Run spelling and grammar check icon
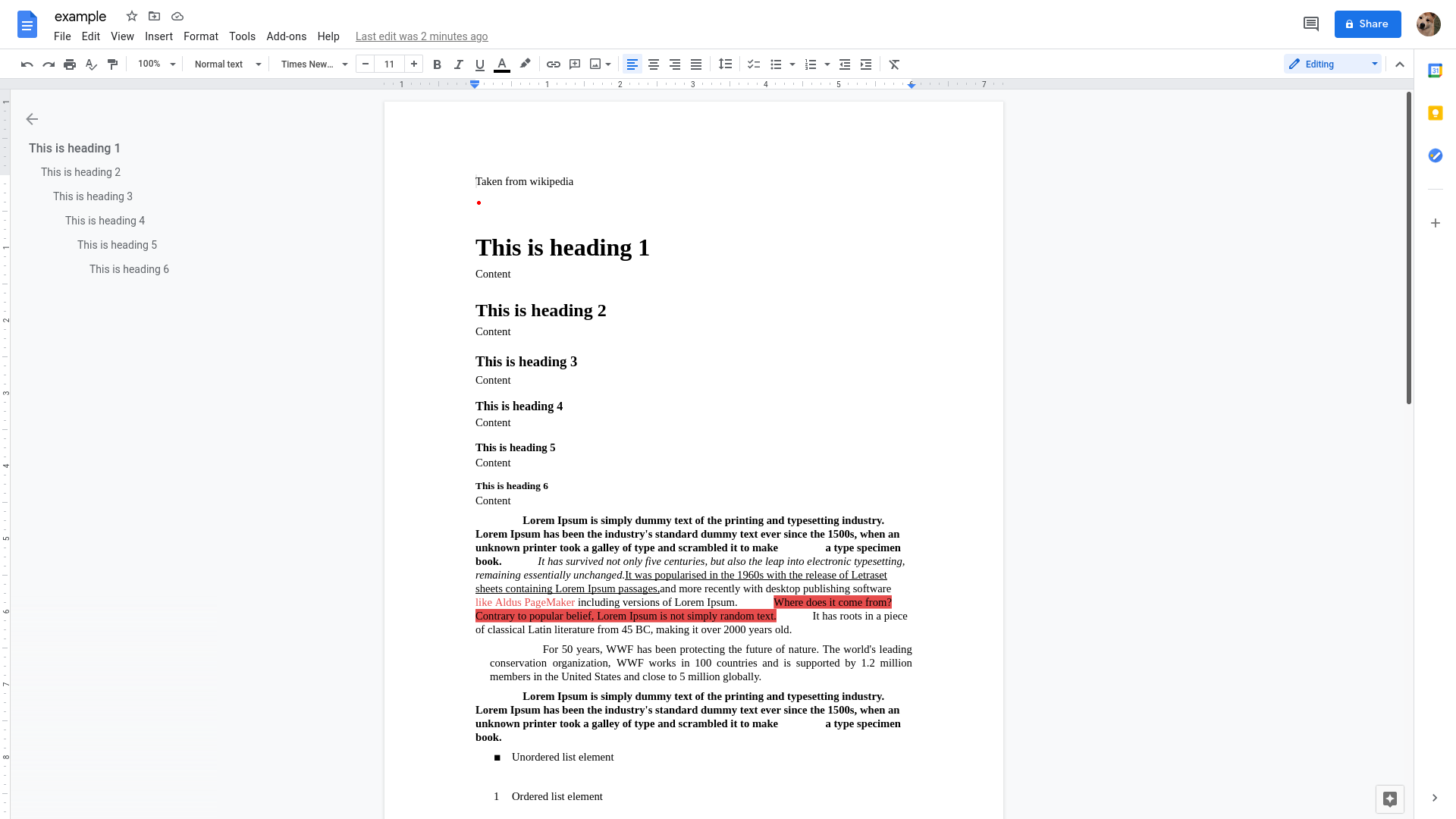The height and width of the screenshot is (819, 1456). tap(91, 64)
